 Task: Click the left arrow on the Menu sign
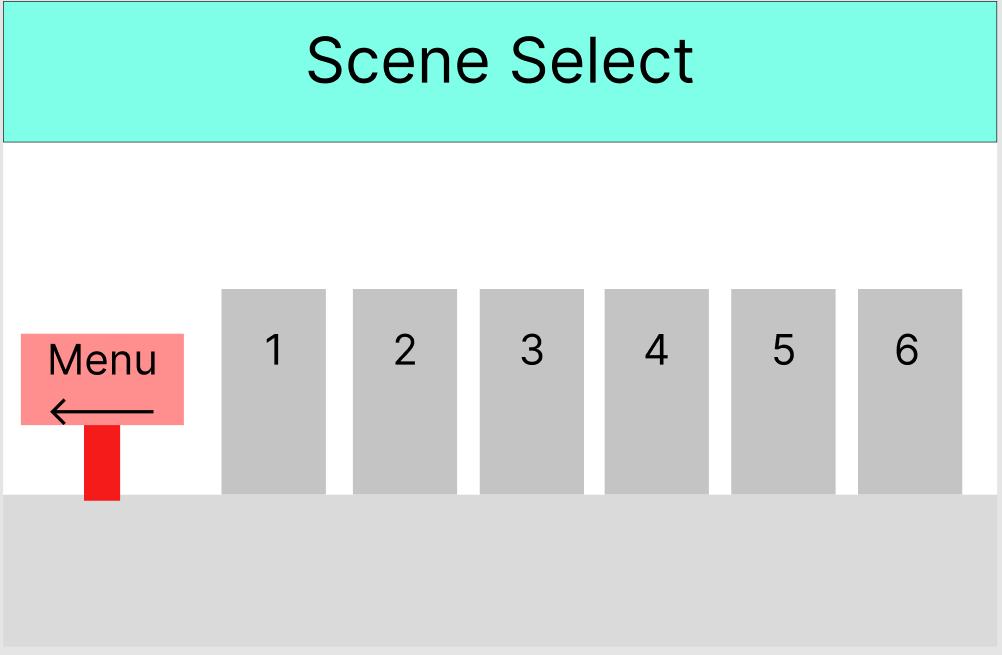tap(101, 409)
